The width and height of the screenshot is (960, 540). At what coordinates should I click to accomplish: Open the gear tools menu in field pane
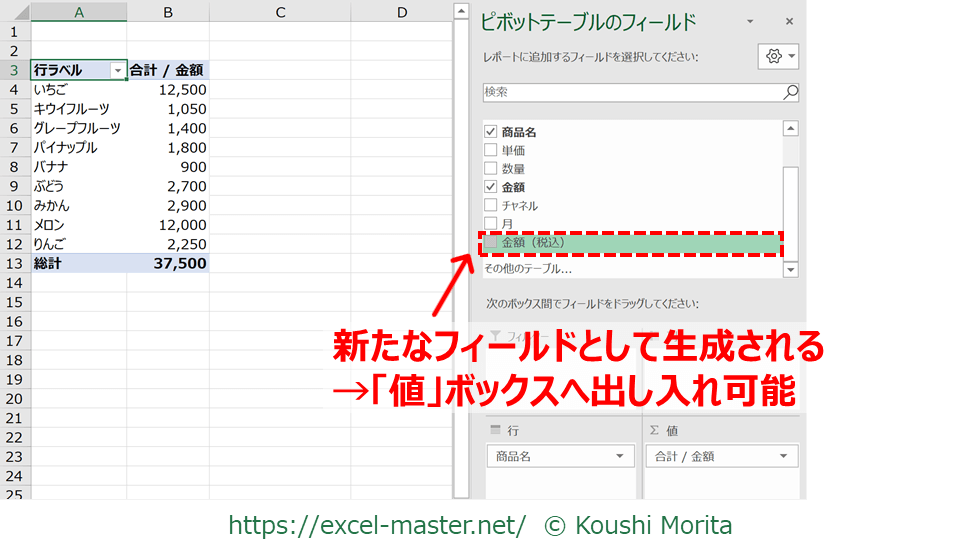(778, 57)
